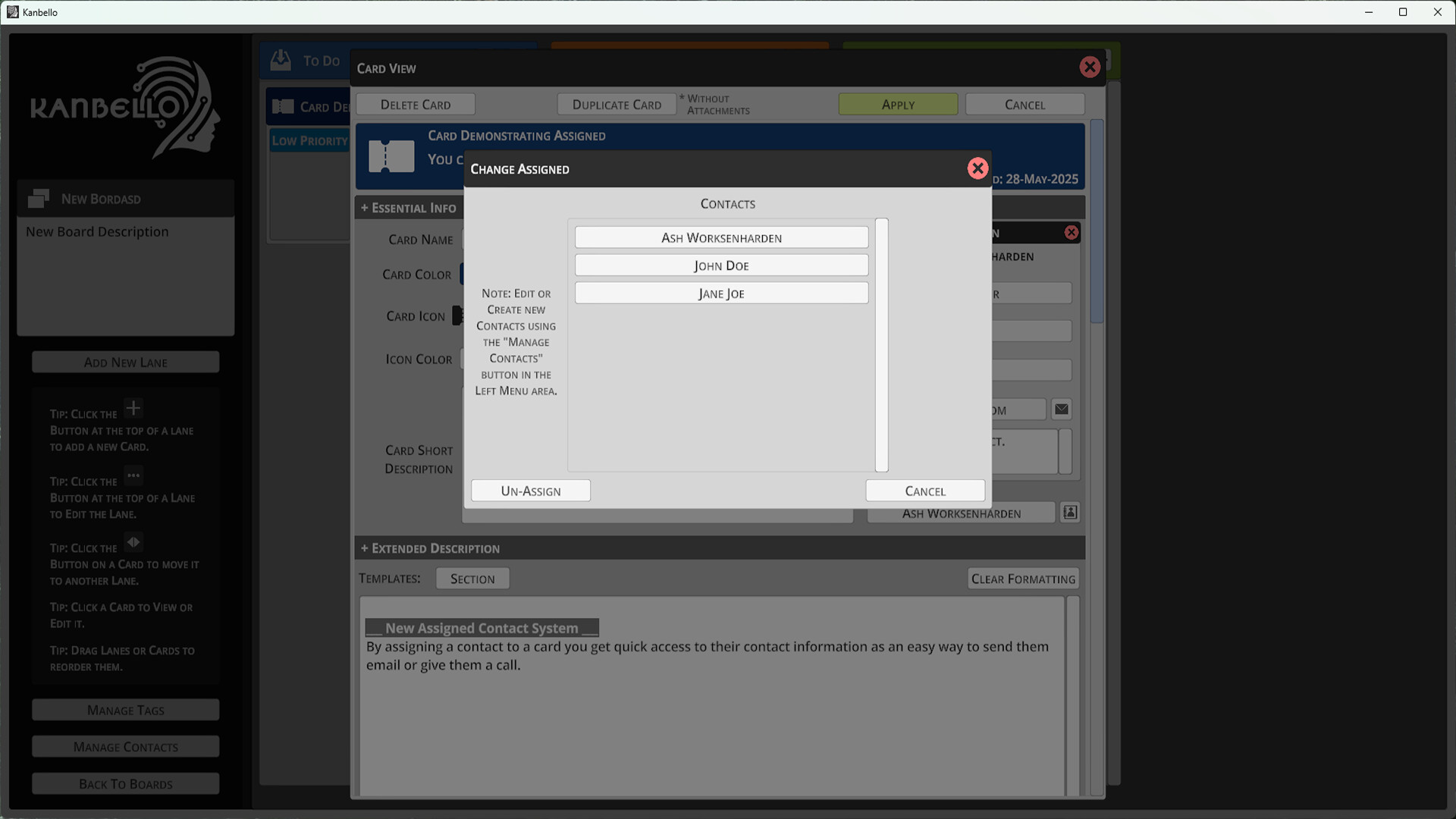
Task: Click the ticket icon on the card header
Action: pos(391,155)
